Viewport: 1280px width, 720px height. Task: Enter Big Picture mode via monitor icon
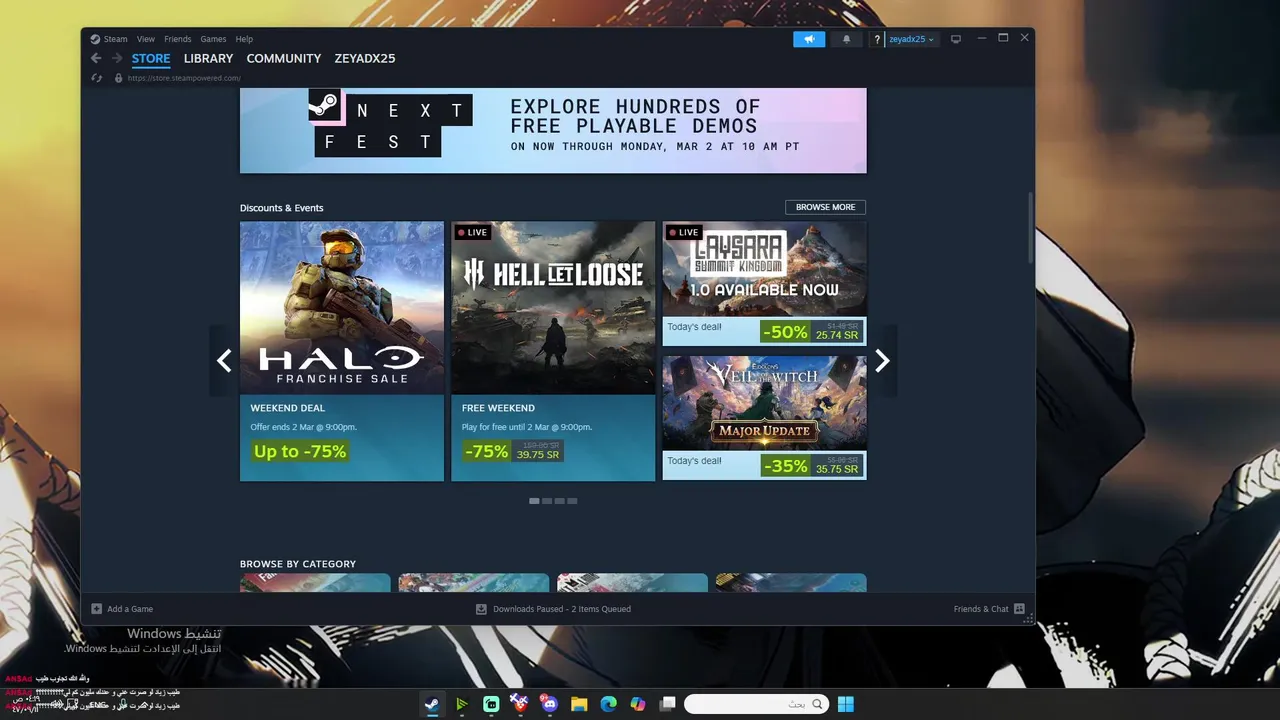(x=956, y=39)
